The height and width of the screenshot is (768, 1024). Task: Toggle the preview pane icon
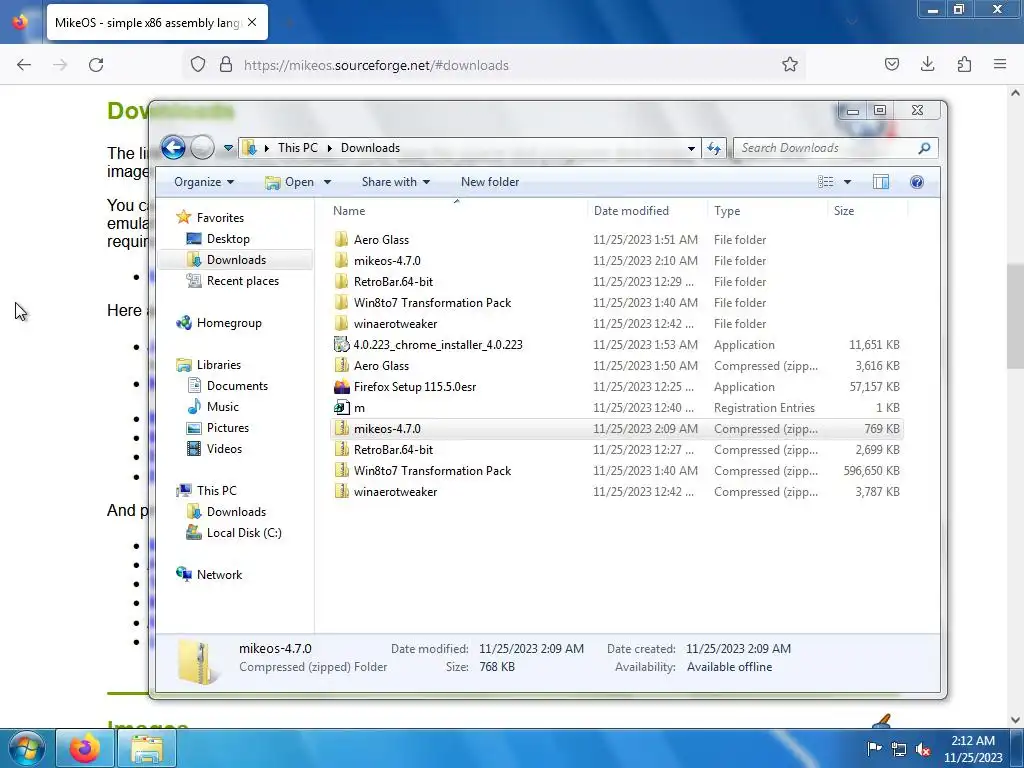[x=881, y=182]
